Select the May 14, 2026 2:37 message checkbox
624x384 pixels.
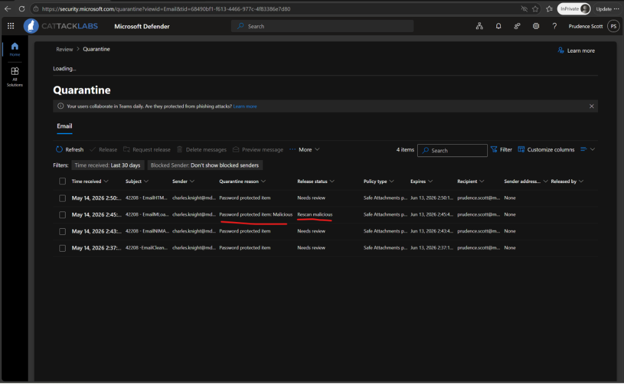click(62, 248)
